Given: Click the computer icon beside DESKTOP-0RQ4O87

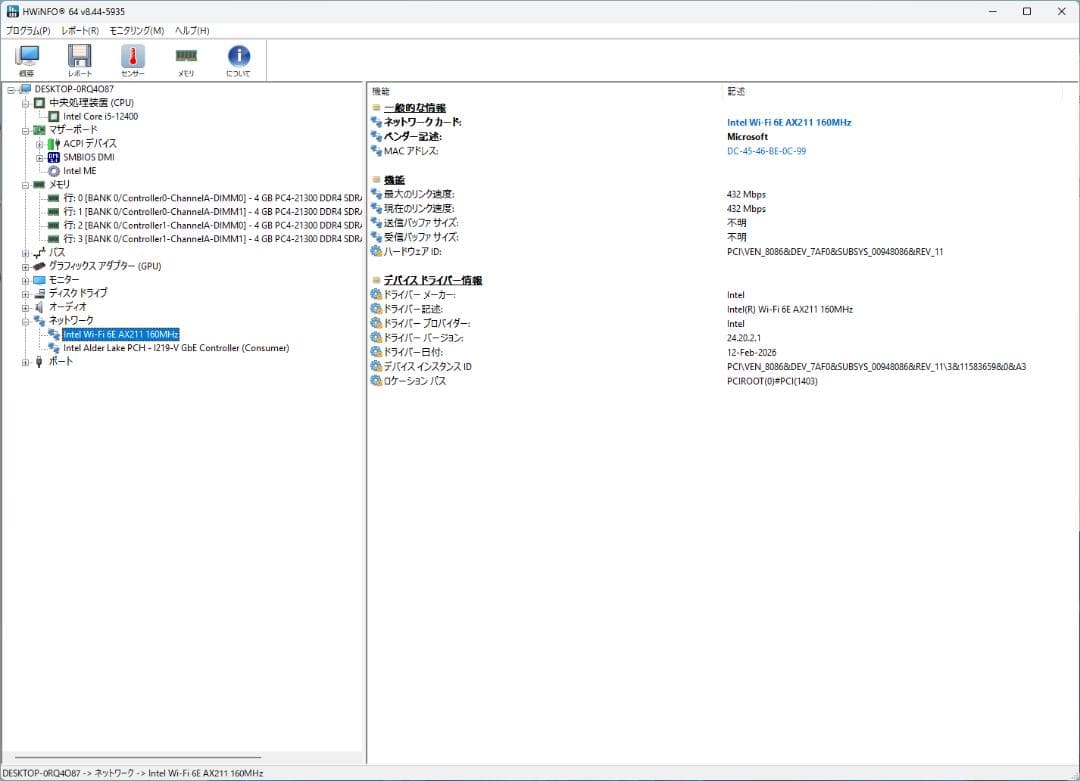Looking at the screenshot, I should (26, 89).
